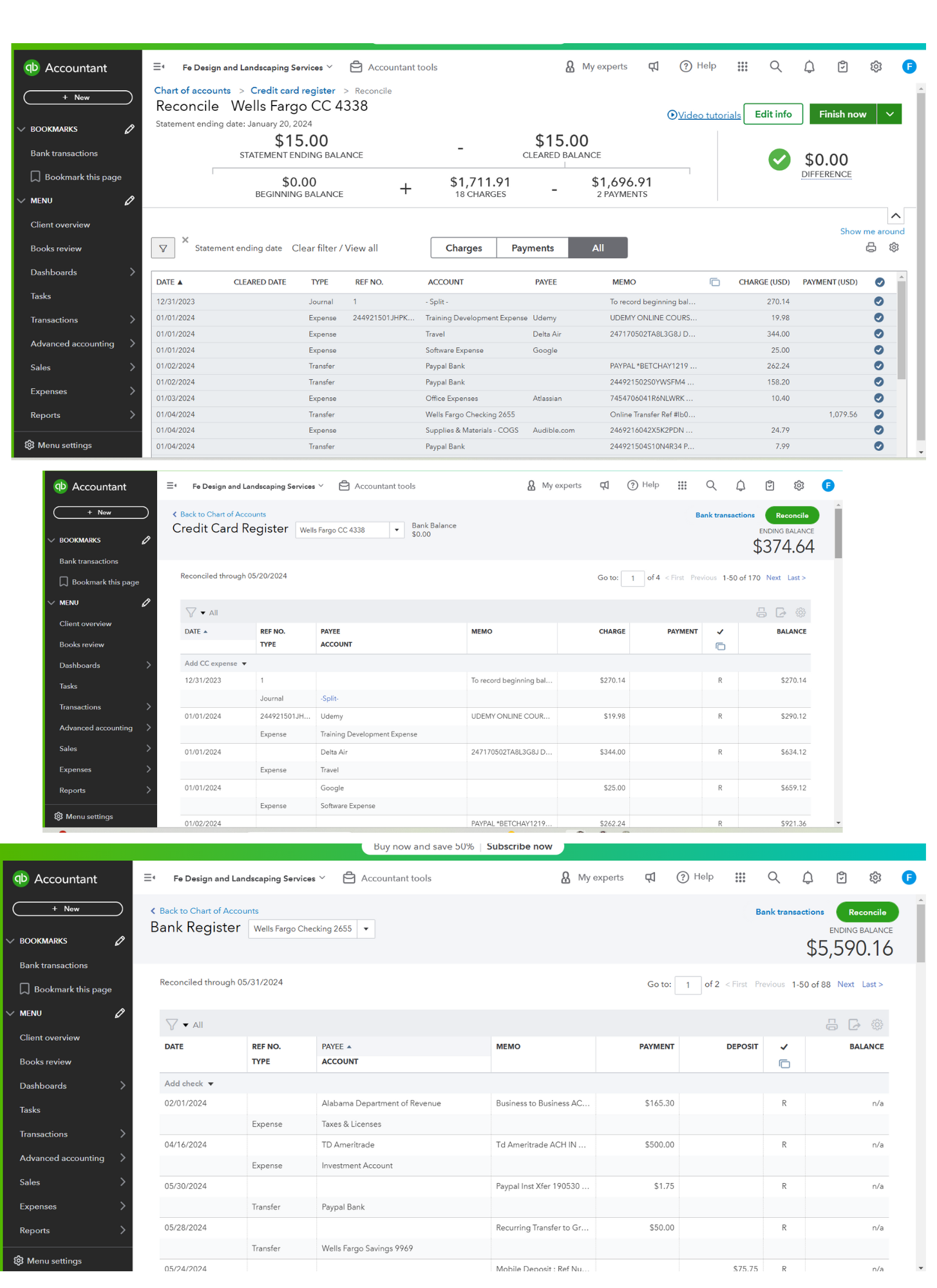Click page scrollbar of Credit Card Register window
The width and height of the screenshot is (937, 1288).
[x=838, y=533]
